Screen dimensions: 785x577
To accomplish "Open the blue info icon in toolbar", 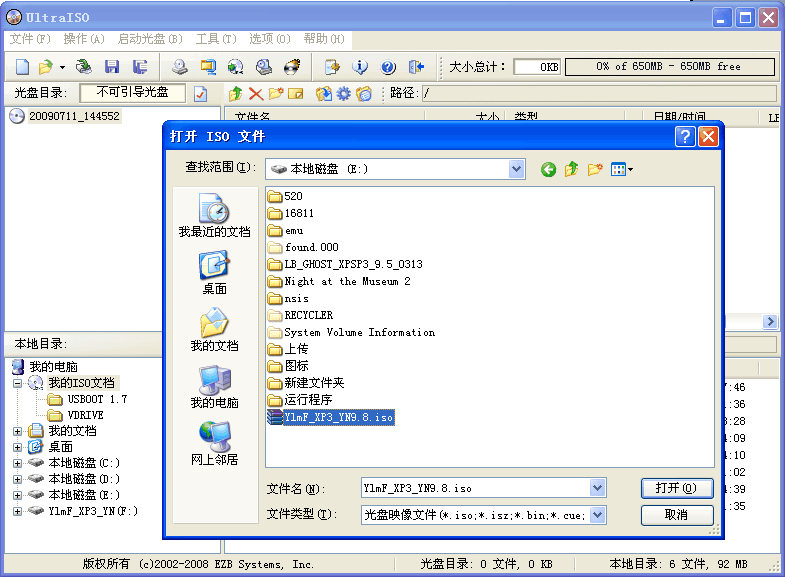I will click(x=360, y=67).
